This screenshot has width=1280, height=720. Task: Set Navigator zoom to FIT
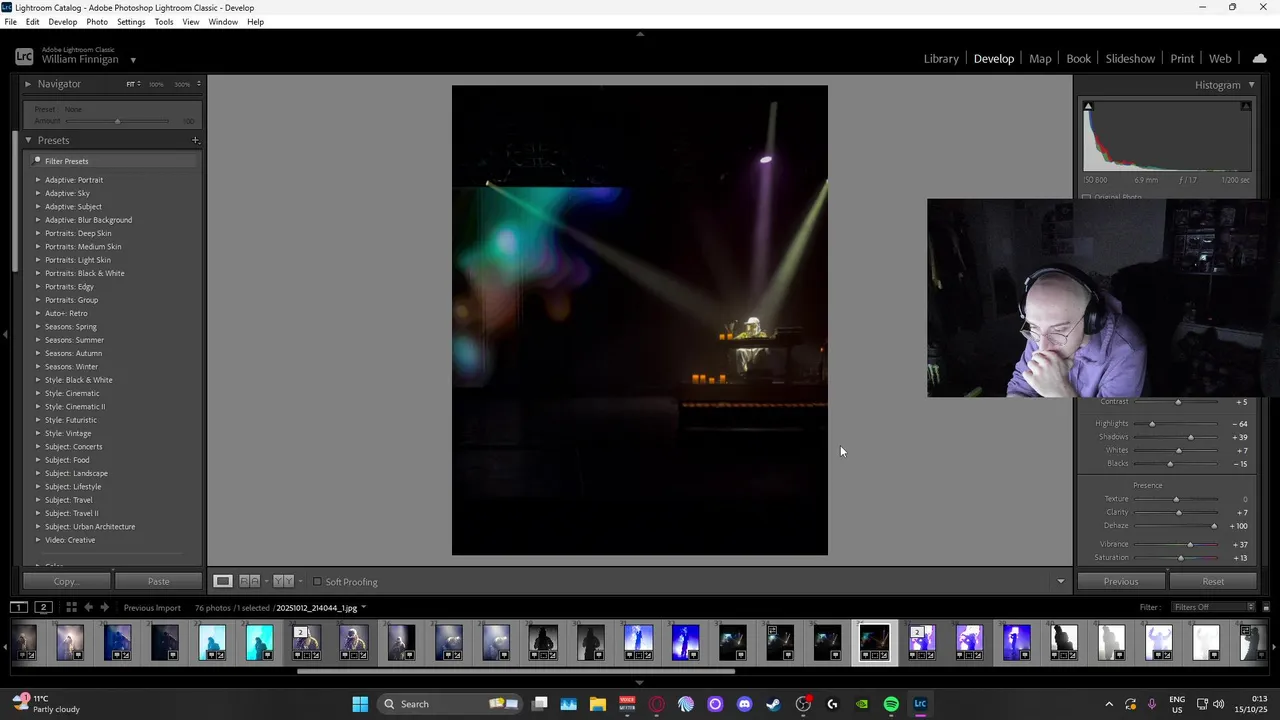130,84
